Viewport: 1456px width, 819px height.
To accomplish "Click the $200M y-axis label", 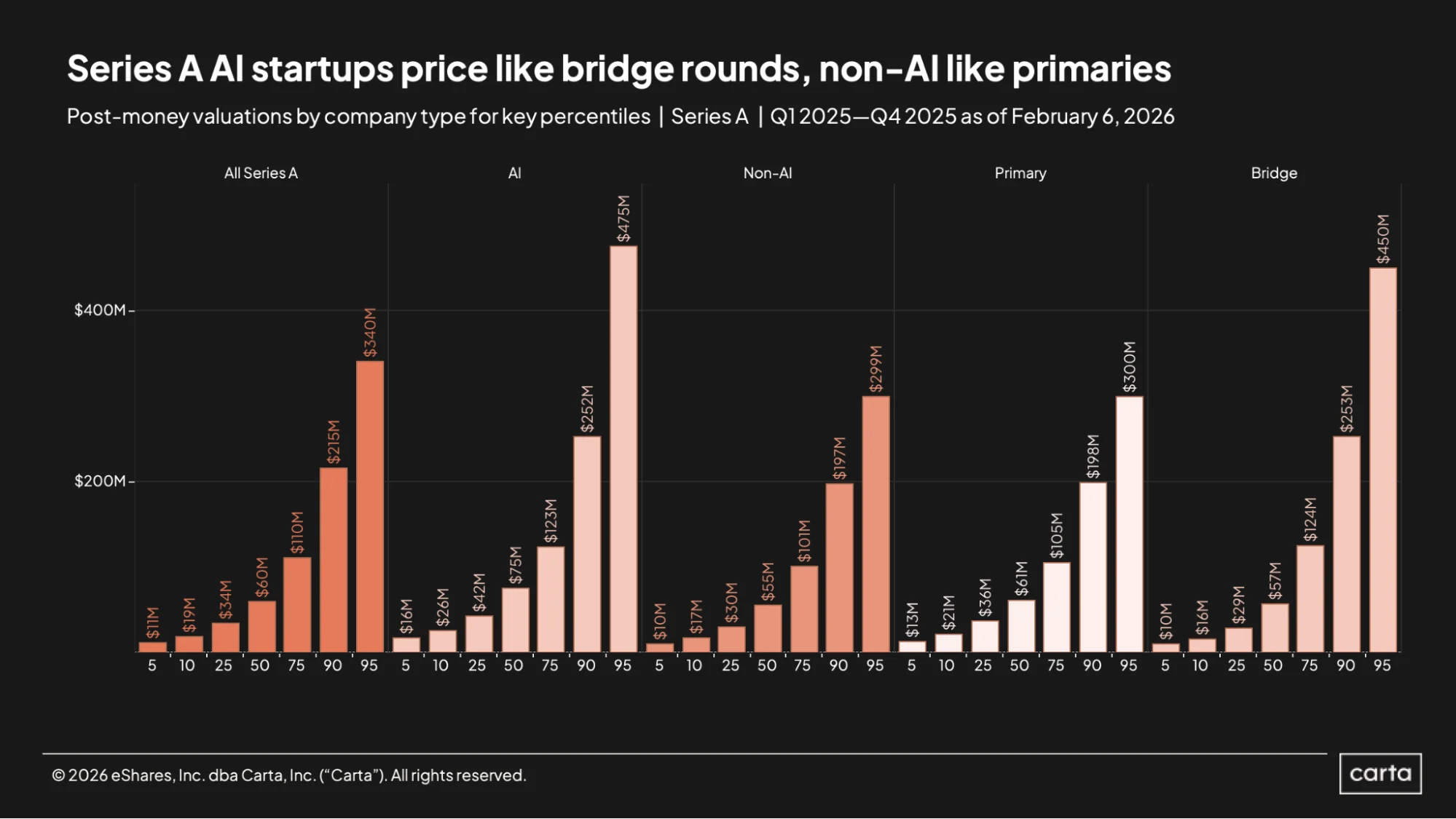I will click(101, 481).
